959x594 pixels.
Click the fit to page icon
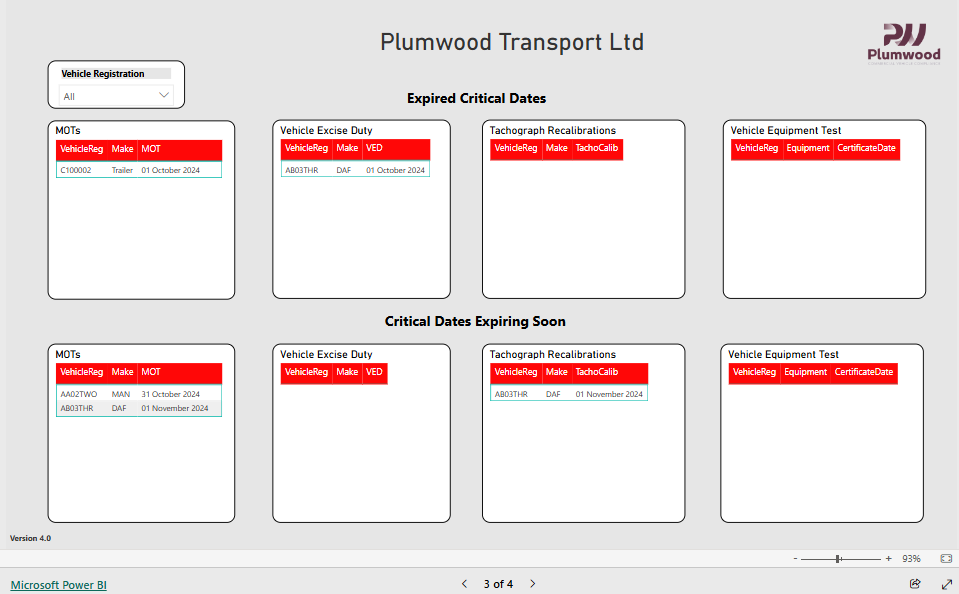(x=946, y=559)
